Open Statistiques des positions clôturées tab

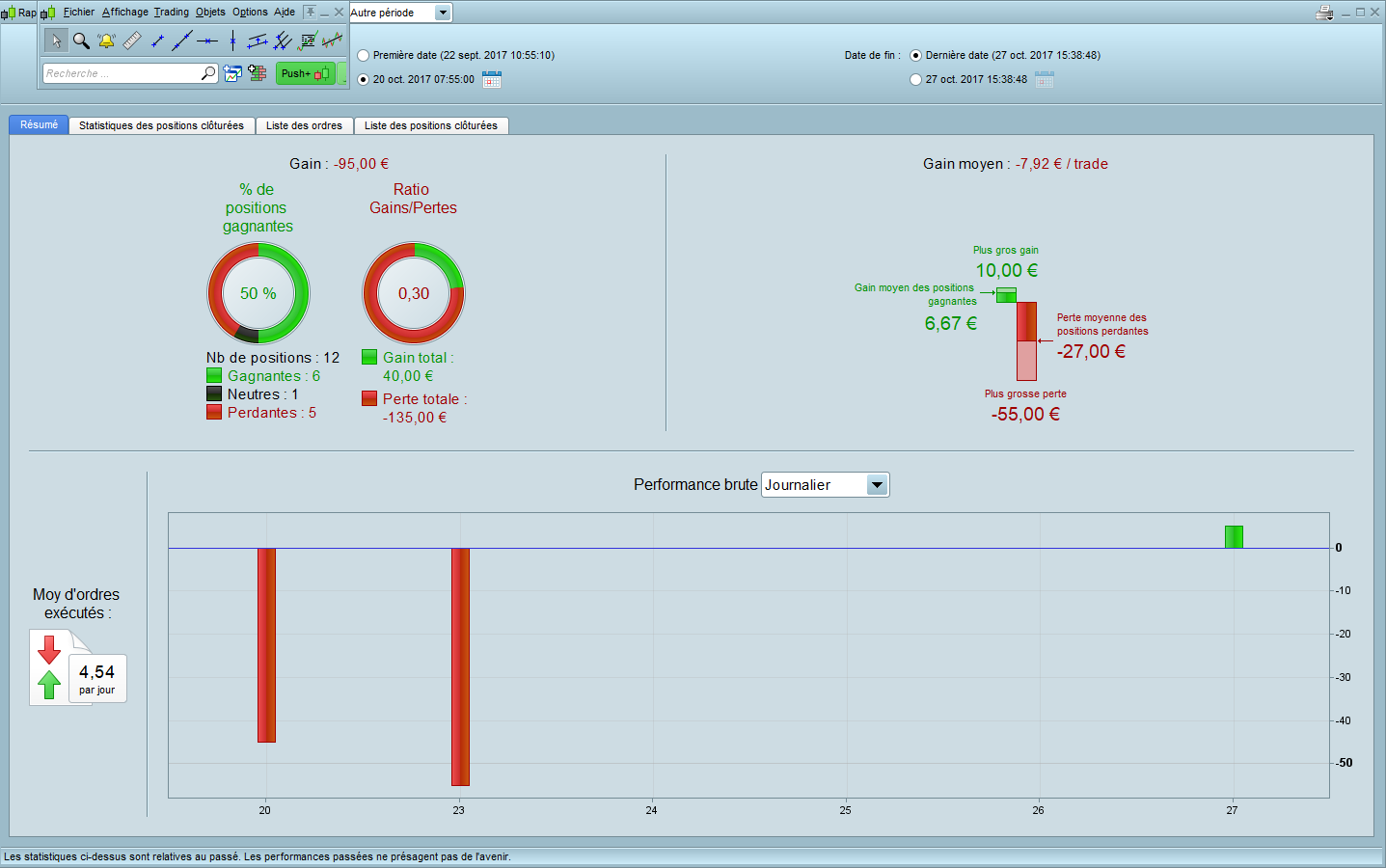(161, 125)
